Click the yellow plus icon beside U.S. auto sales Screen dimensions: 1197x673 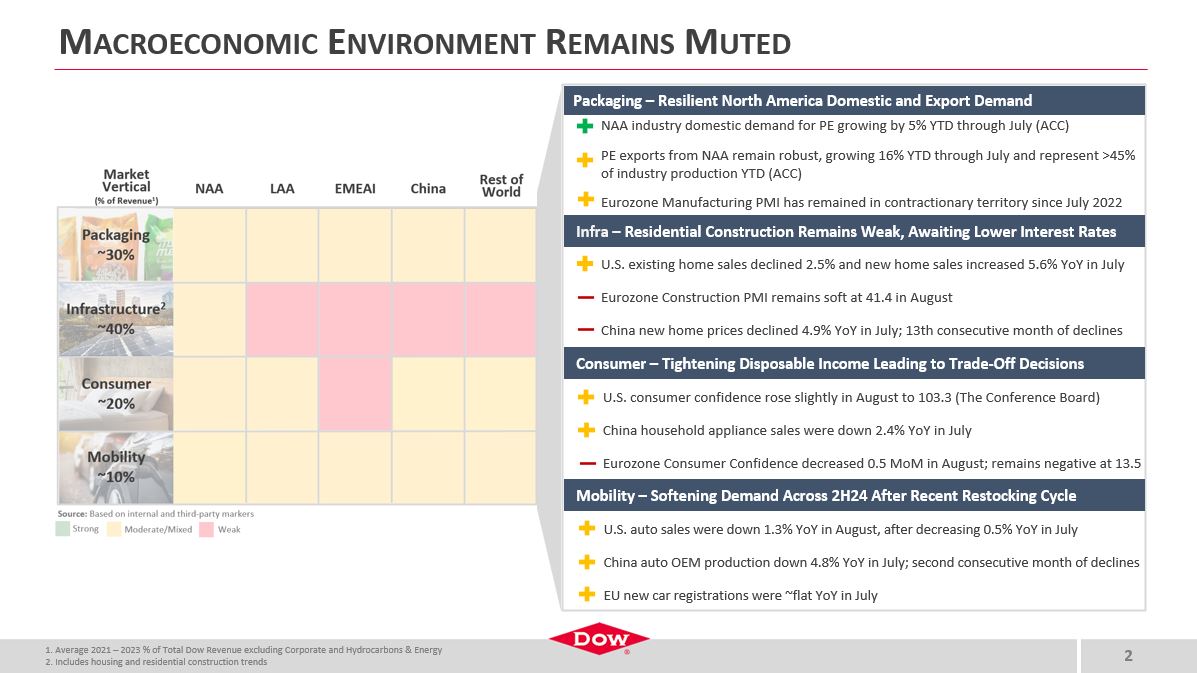587,530
